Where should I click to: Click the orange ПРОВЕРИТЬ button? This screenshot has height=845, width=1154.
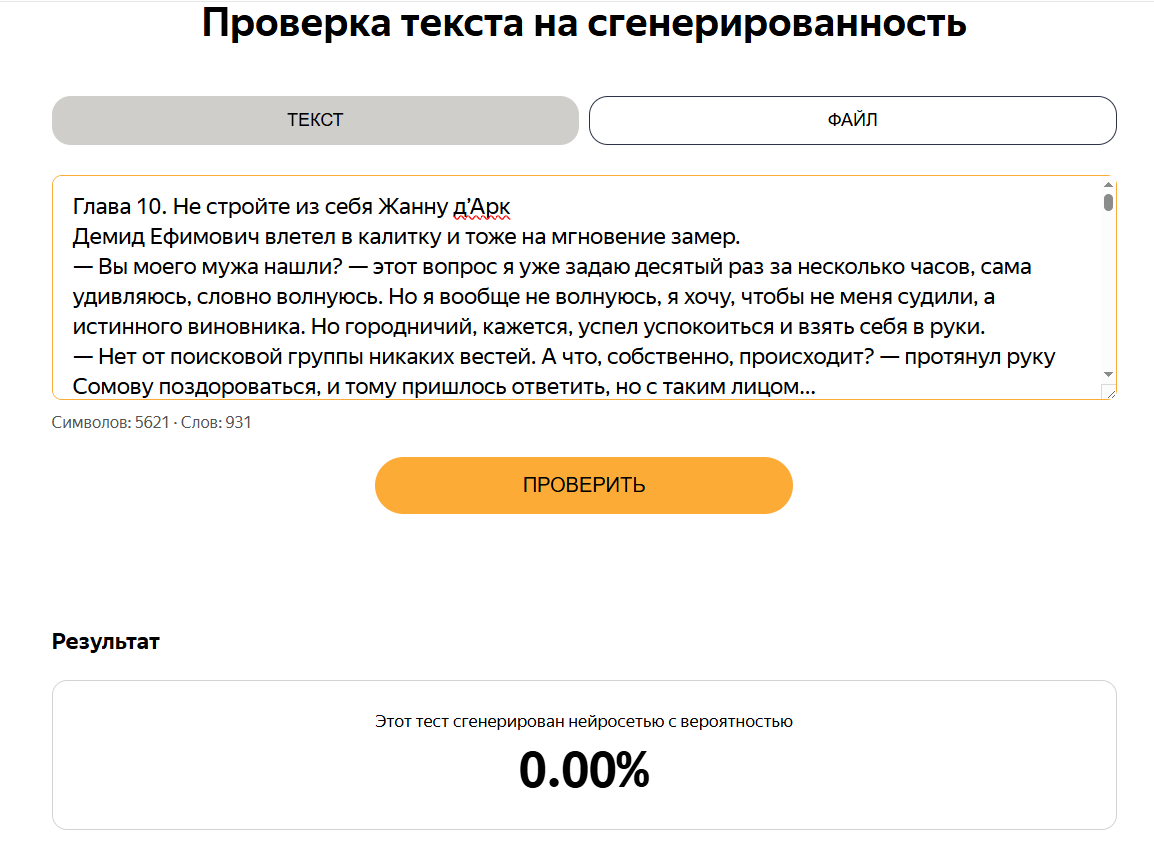[584, 485]
